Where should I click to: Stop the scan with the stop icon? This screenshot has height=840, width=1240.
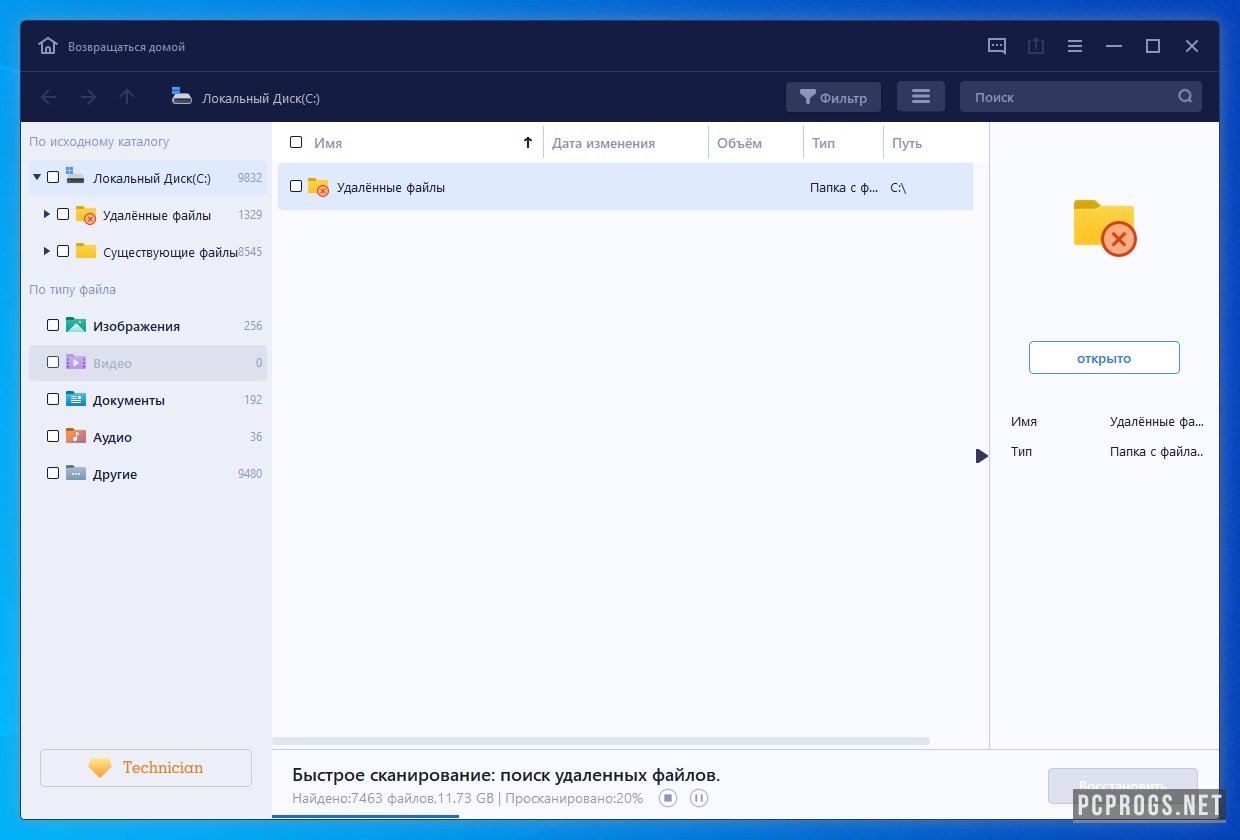click(668, 798)
